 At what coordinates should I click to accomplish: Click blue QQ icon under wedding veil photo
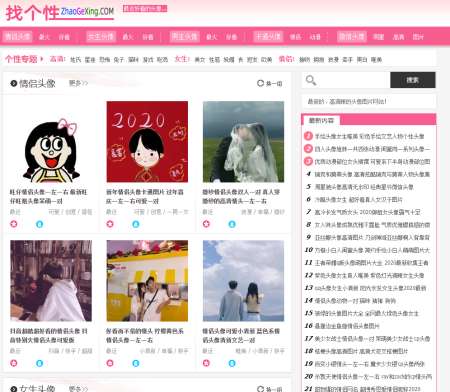(232, 224)
